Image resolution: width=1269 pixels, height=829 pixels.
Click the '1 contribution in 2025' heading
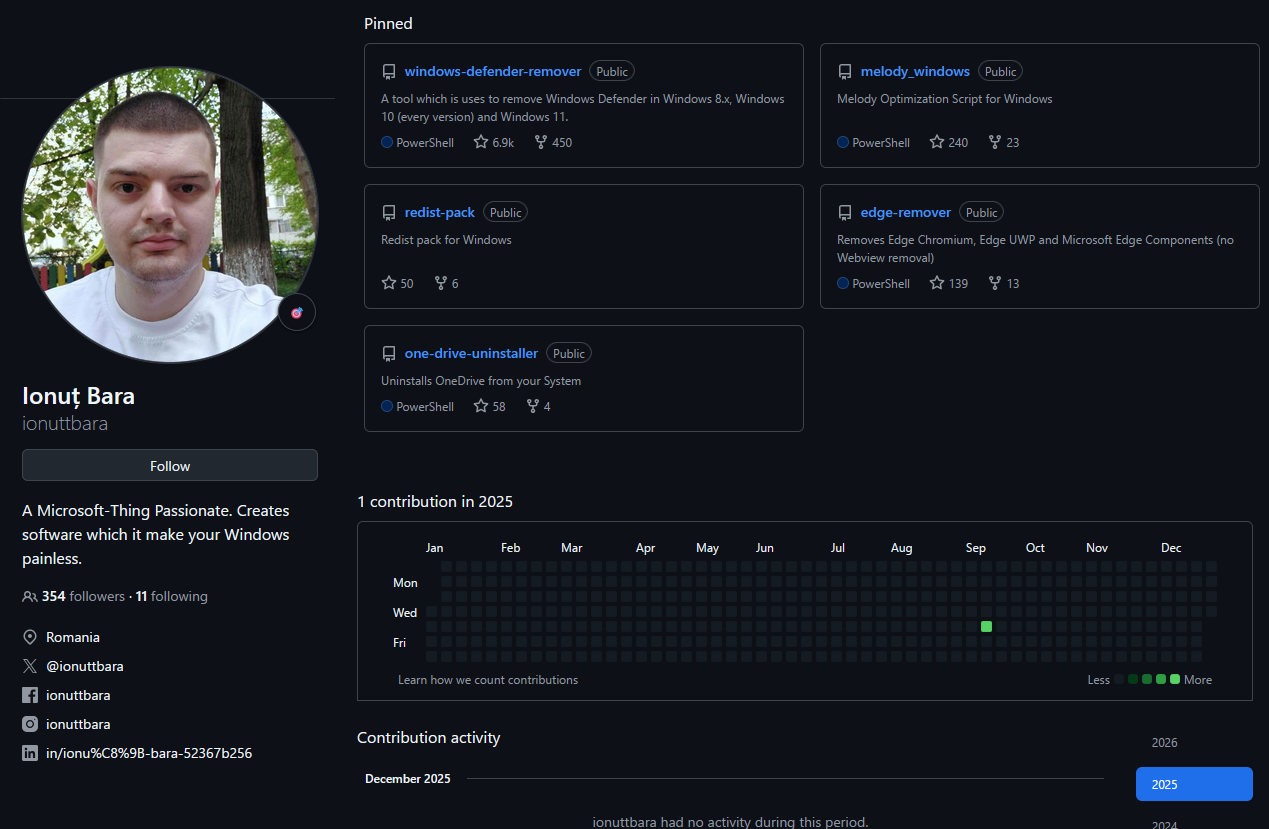pyautogui.click(x=435, y=502)
